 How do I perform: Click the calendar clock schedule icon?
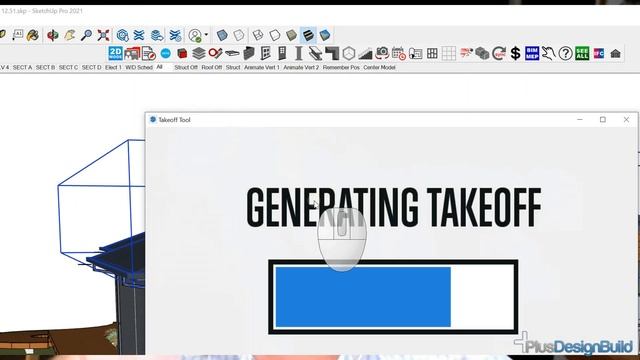point(398,53)
